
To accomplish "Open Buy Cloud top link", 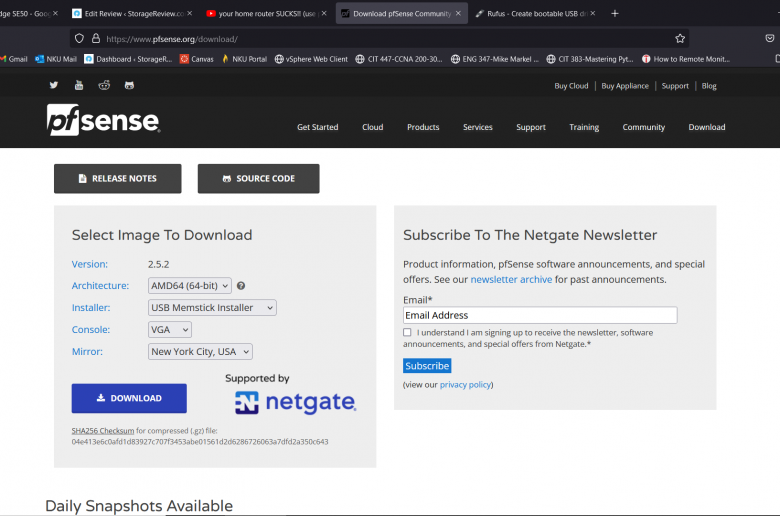I will [x=571, y=86].
